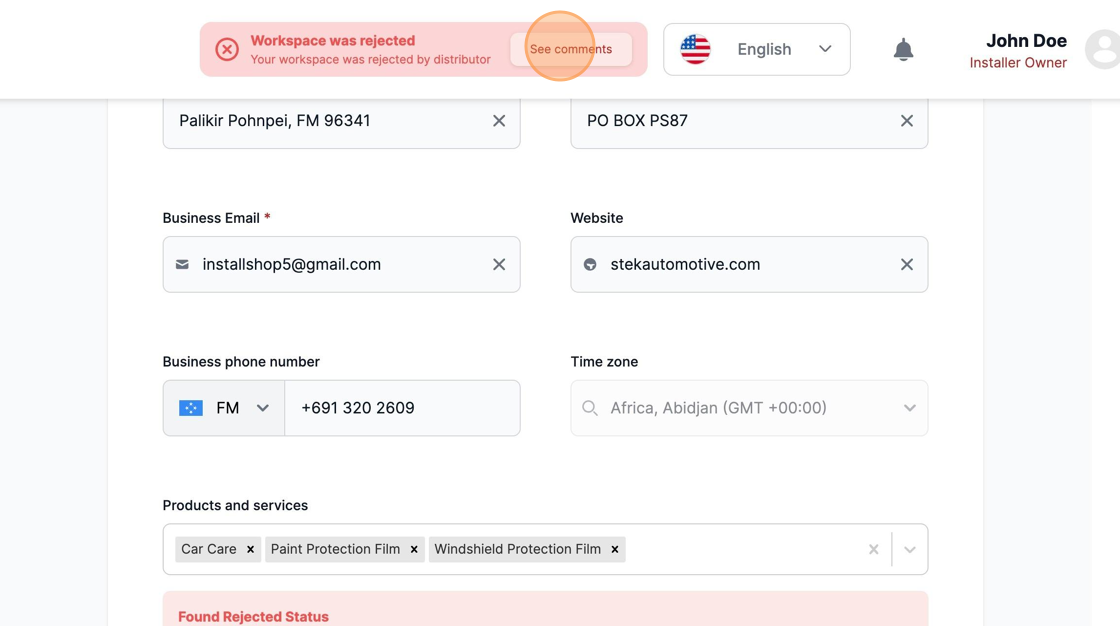1120x626 pixels.
Task: Open the English language dropdown
Action: [756, 49]
